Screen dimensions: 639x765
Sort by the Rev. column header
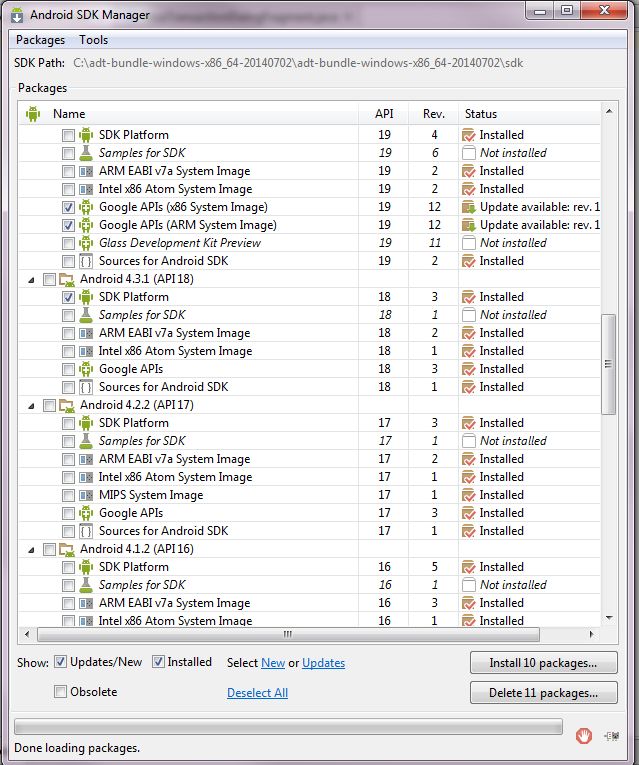(x=434, y=114)
